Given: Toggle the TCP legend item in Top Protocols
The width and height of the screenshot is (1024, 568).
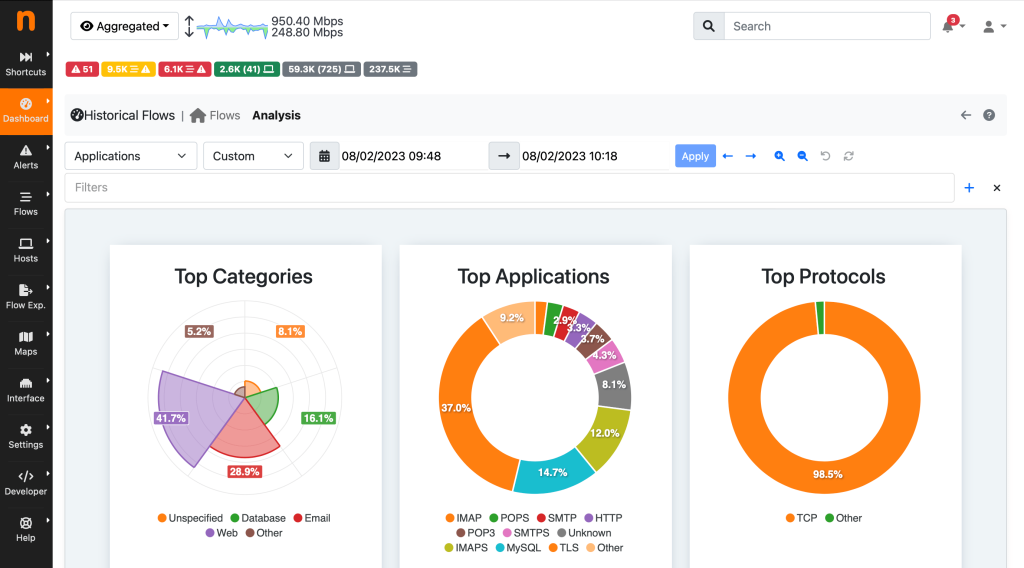Looking at the screenshot, I should 802,518.
